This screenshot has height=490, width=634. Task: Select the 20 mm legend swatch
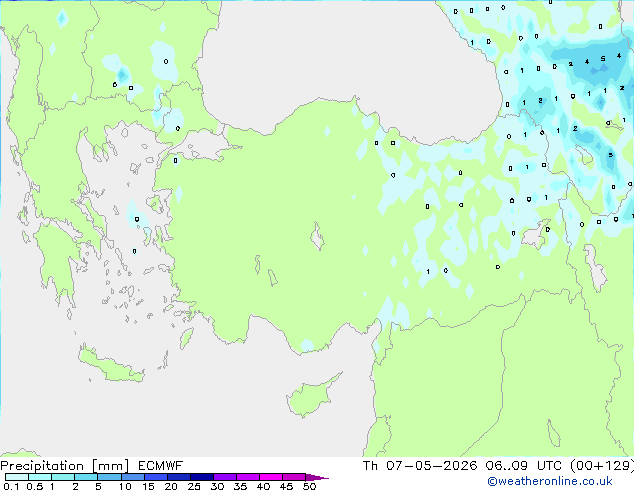(179, 477)
